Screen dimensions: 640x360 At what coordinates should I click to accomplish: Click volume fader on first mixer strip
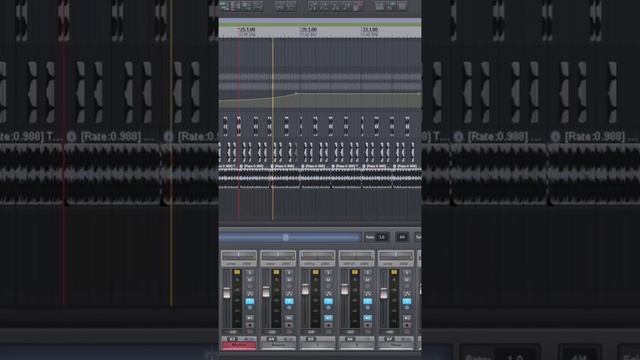tap(227, 293)
